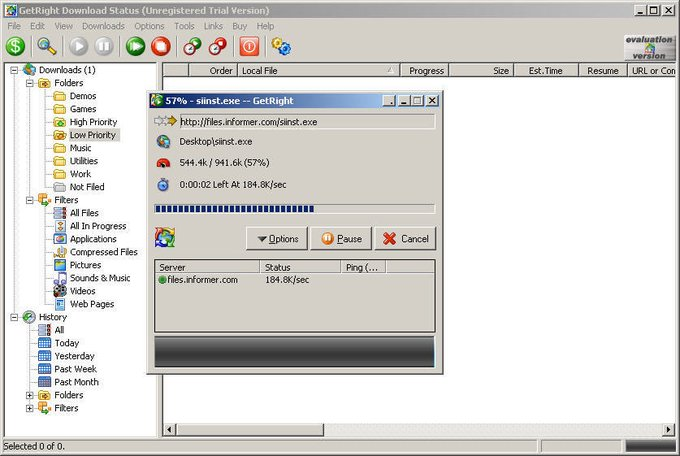Select Yesterday in History
The image size is (680, 456).
(74, 356)
